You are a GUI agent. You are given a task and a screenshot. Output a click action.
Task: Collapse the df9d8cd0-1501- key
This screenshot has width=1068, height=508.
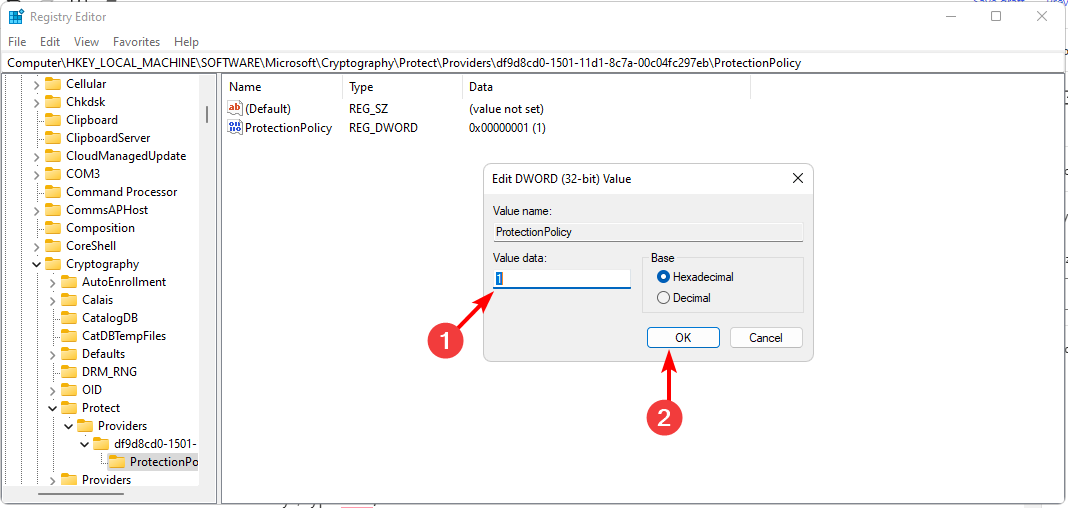tap(84, 444)
